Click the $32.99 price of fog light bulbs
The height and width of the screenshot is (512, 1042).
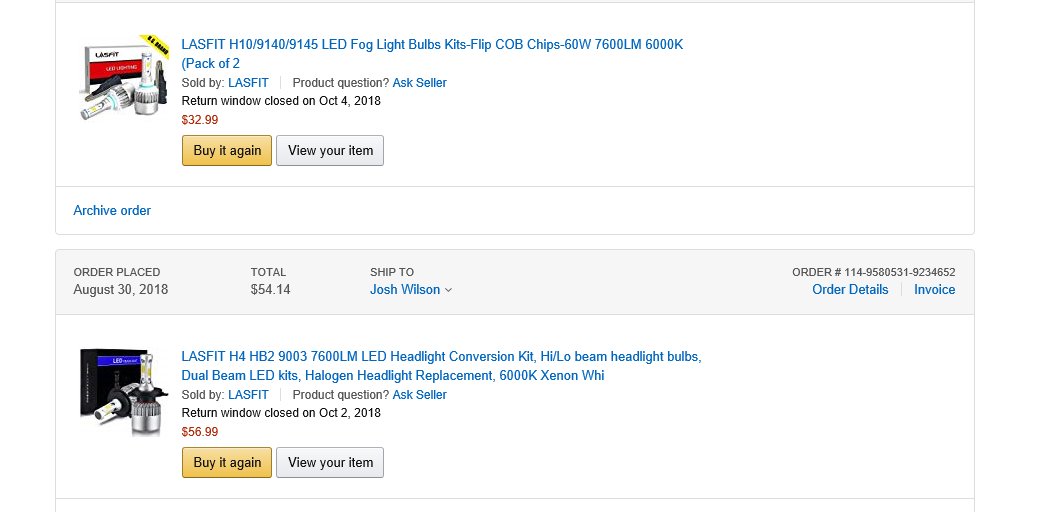(199, 120)
